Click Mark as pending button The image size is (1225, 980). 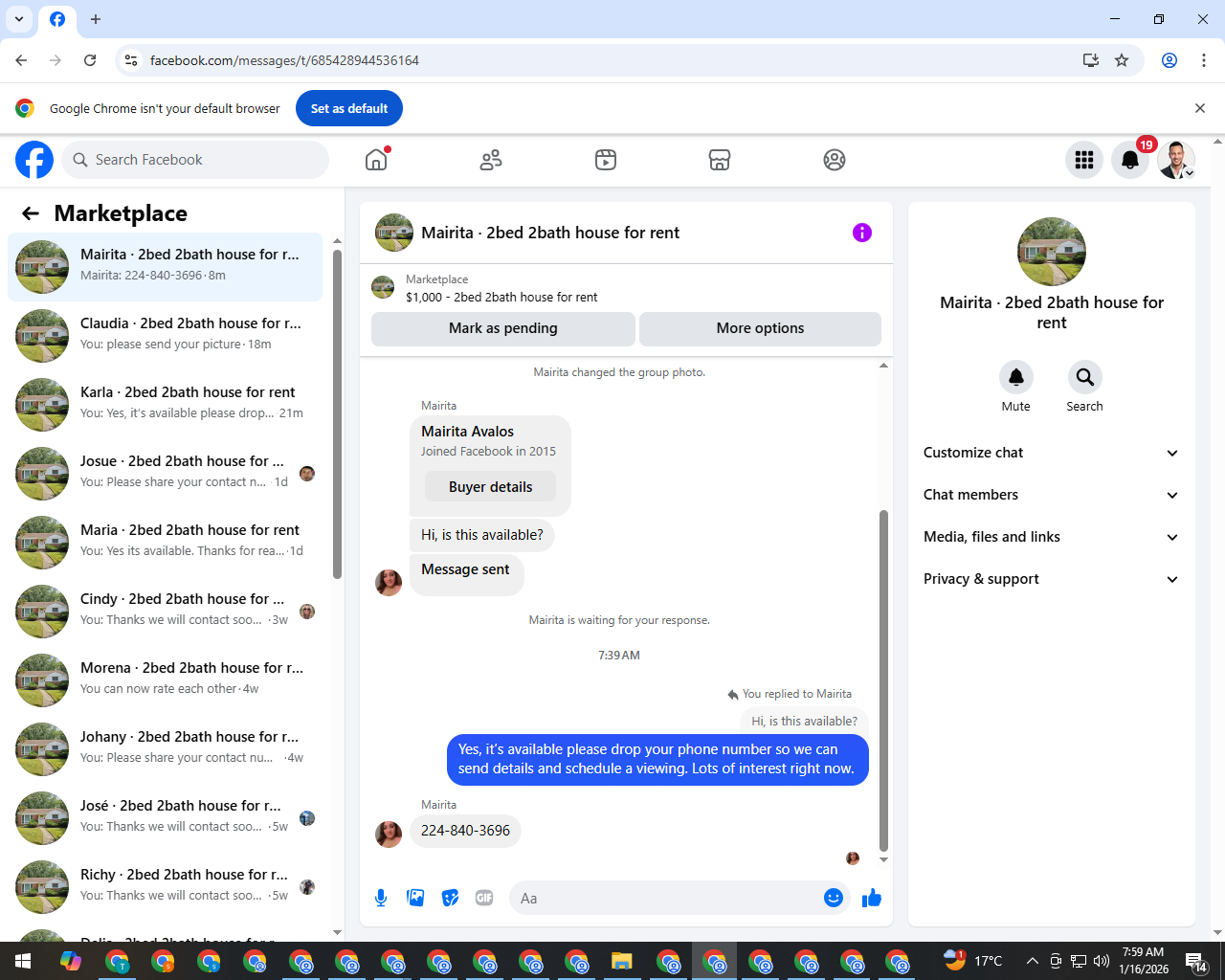pos(503,328)
